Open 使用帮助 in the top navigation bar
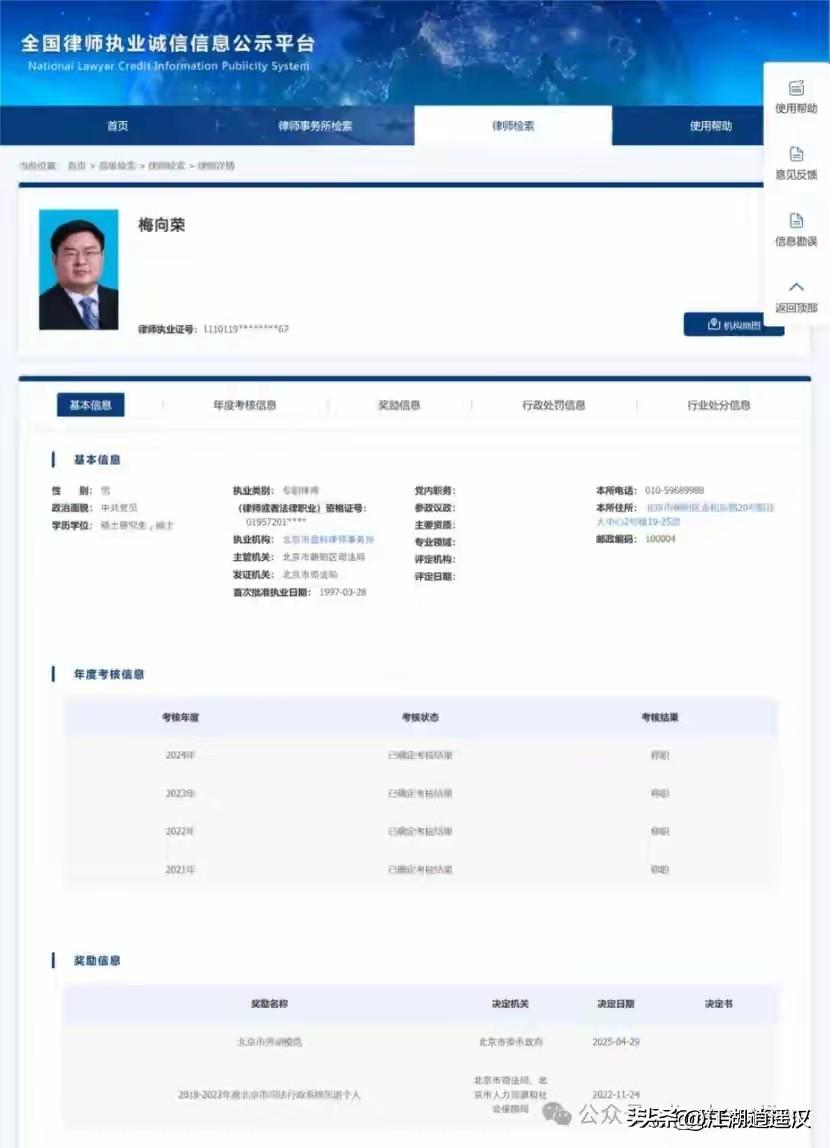This screenshot has height=1148, width=830. 711,126
